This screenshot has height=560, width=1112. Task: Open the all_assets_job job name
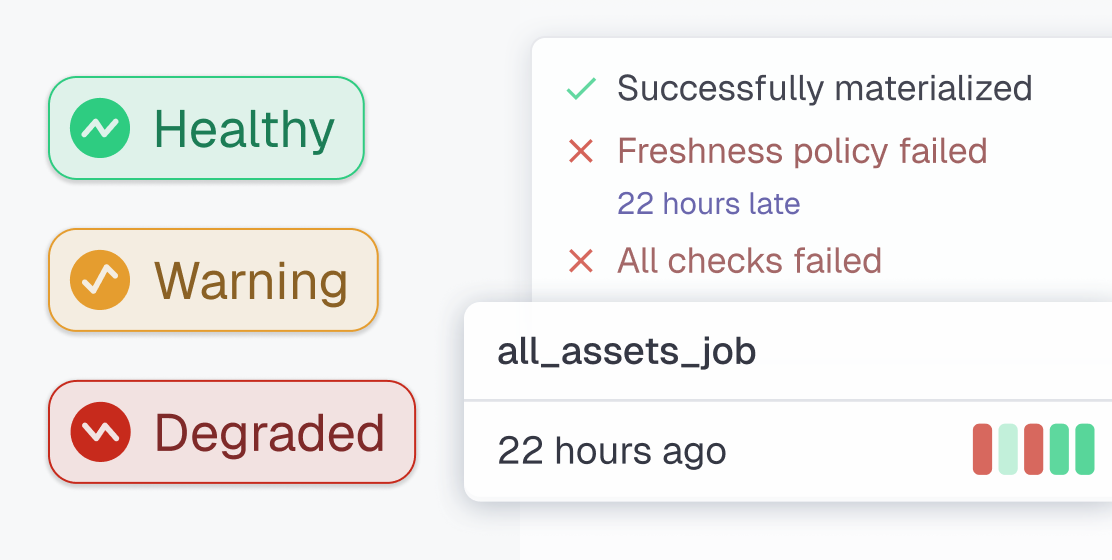click(x=627, y=351)
